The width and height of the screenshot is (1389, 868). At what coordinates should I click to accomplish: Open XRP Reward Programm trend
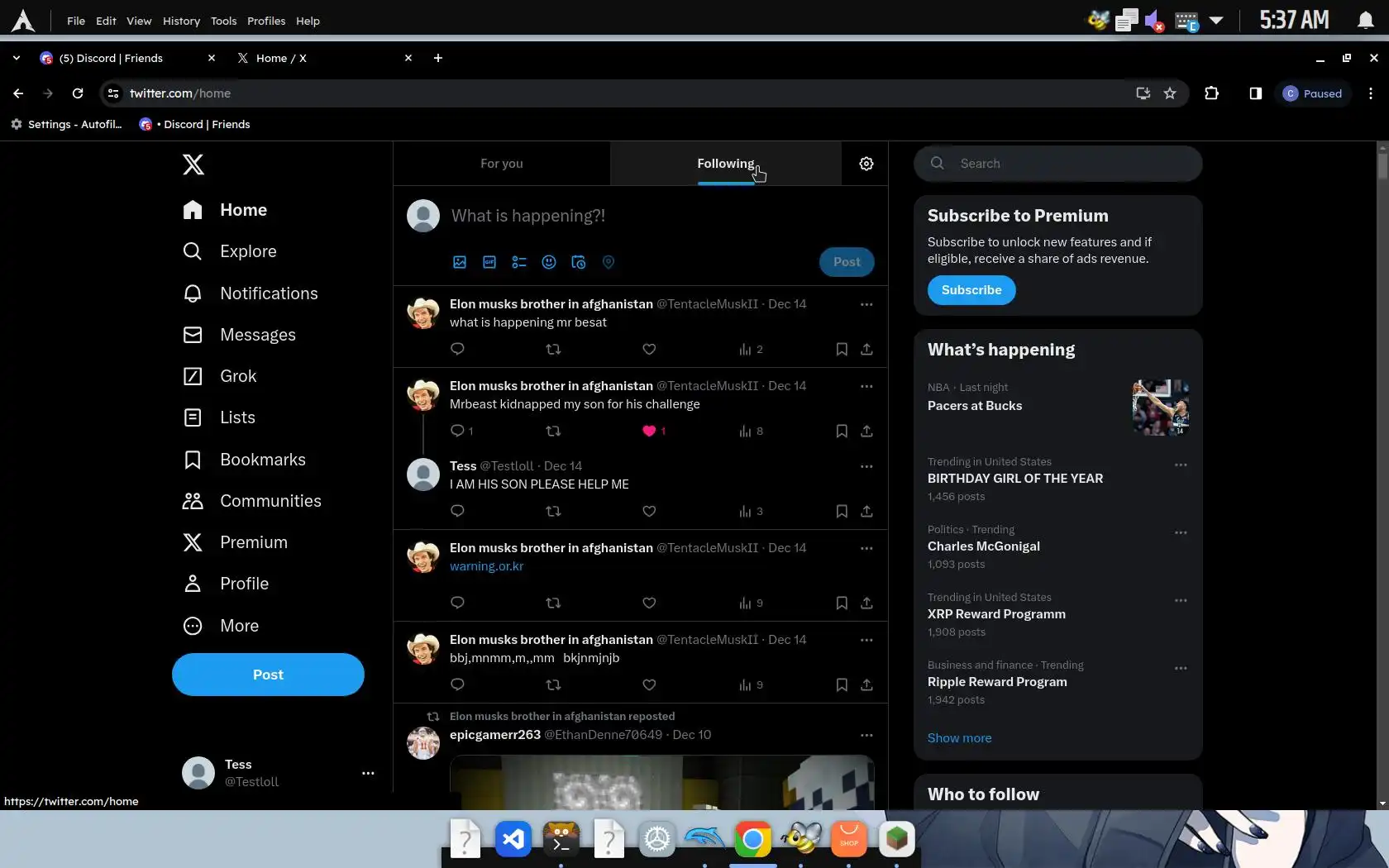click(x=996, y=614)
